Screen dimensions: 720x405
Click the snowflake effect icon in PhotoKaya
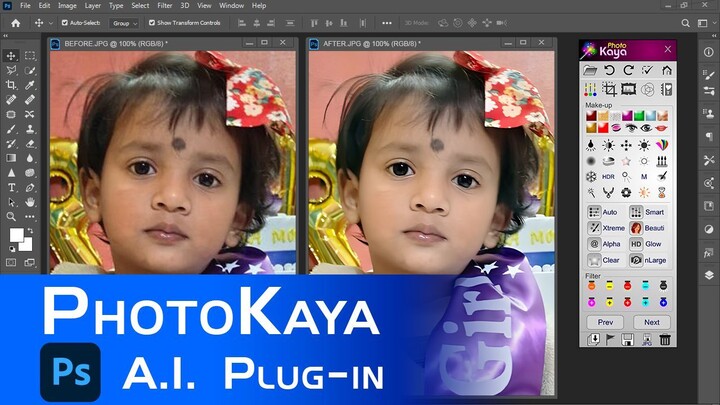(591, 177)
